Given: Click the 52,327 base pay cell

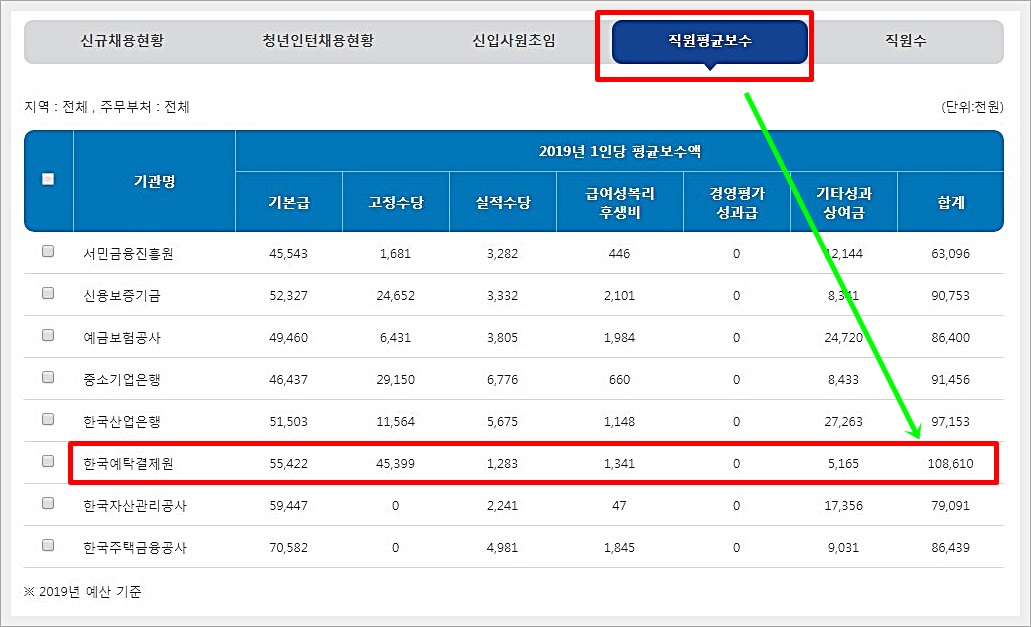Looking at the screenshot, I should click(288, 296).
